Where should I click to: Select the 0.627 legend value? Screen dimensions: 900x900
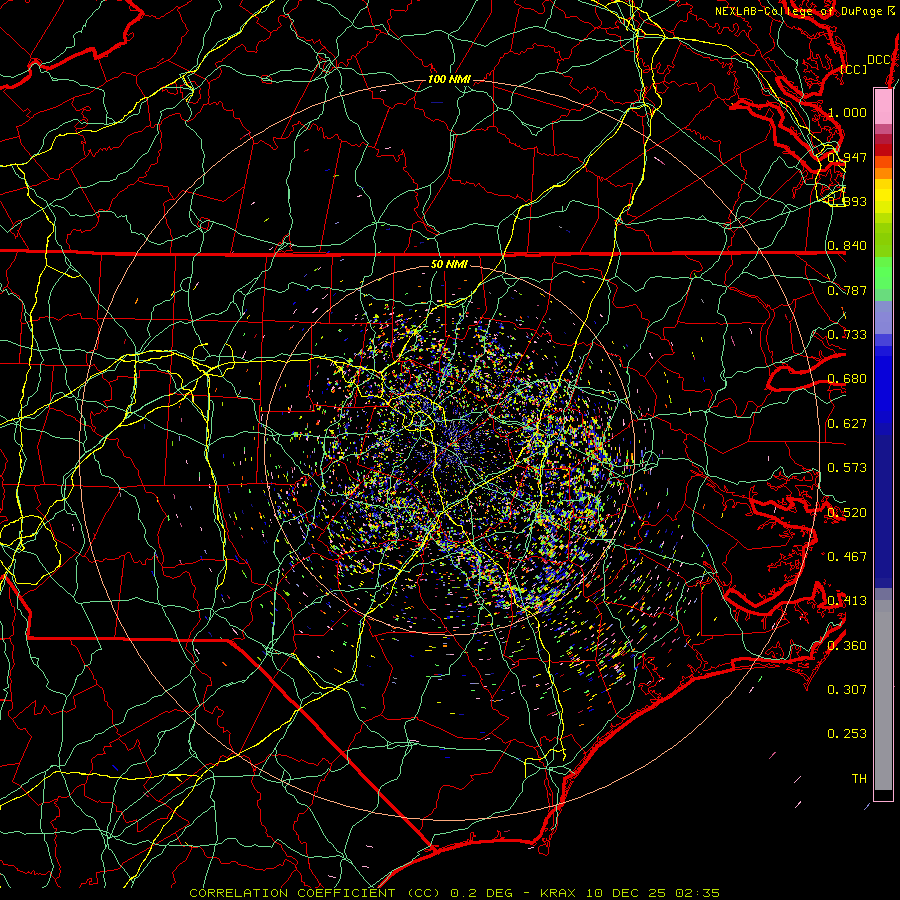[x=847, y=424]
